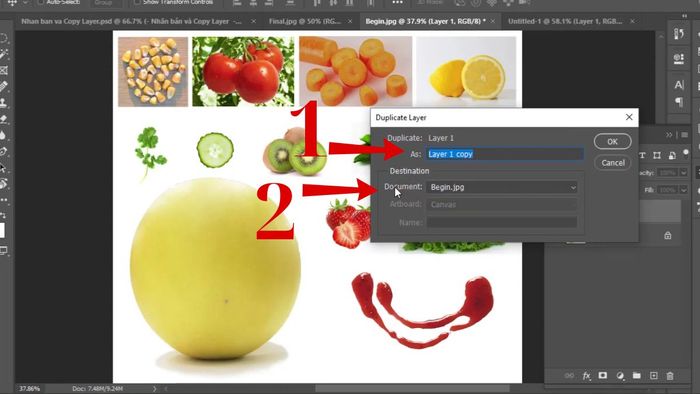This screenshot has height=394, width=700.
Task: Filter layers by smart objects
Action: pyautogui.click(x=672, y=155)
